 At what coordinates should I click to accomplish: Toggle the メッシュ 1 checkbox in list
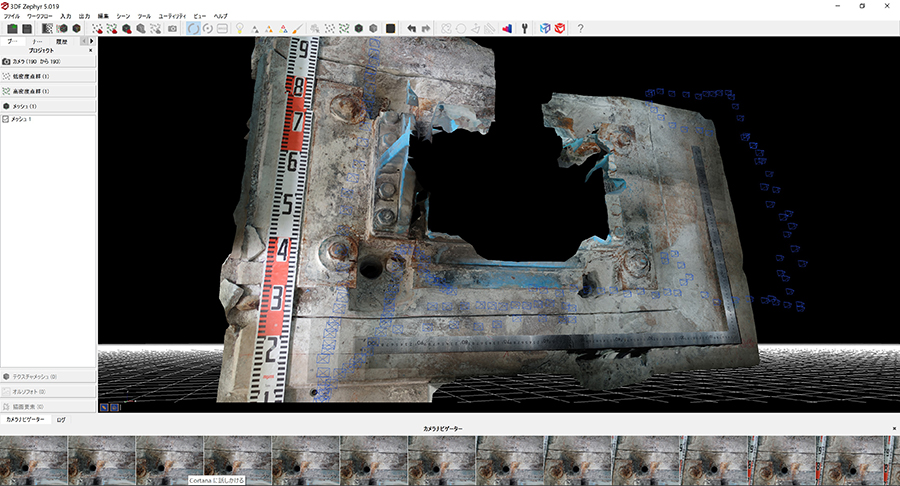click(6, 119)
